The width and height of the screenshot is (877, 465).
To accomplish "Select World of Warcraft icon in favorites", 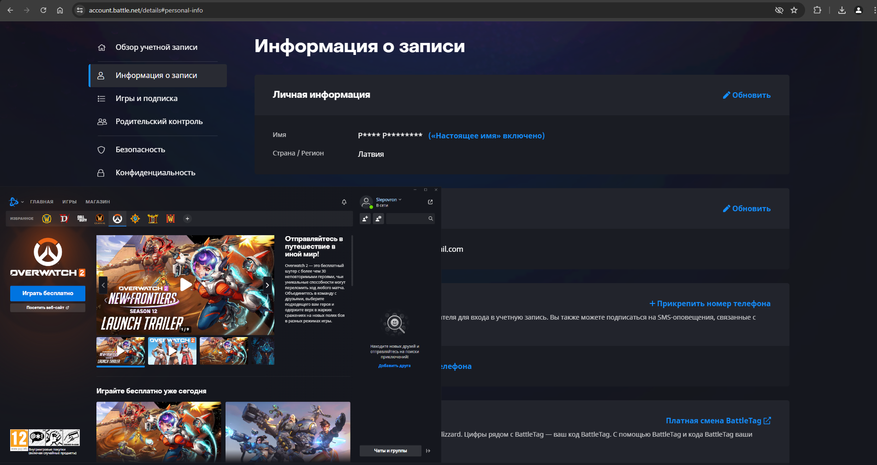I will pyautogui.click(x=47, y=219).
